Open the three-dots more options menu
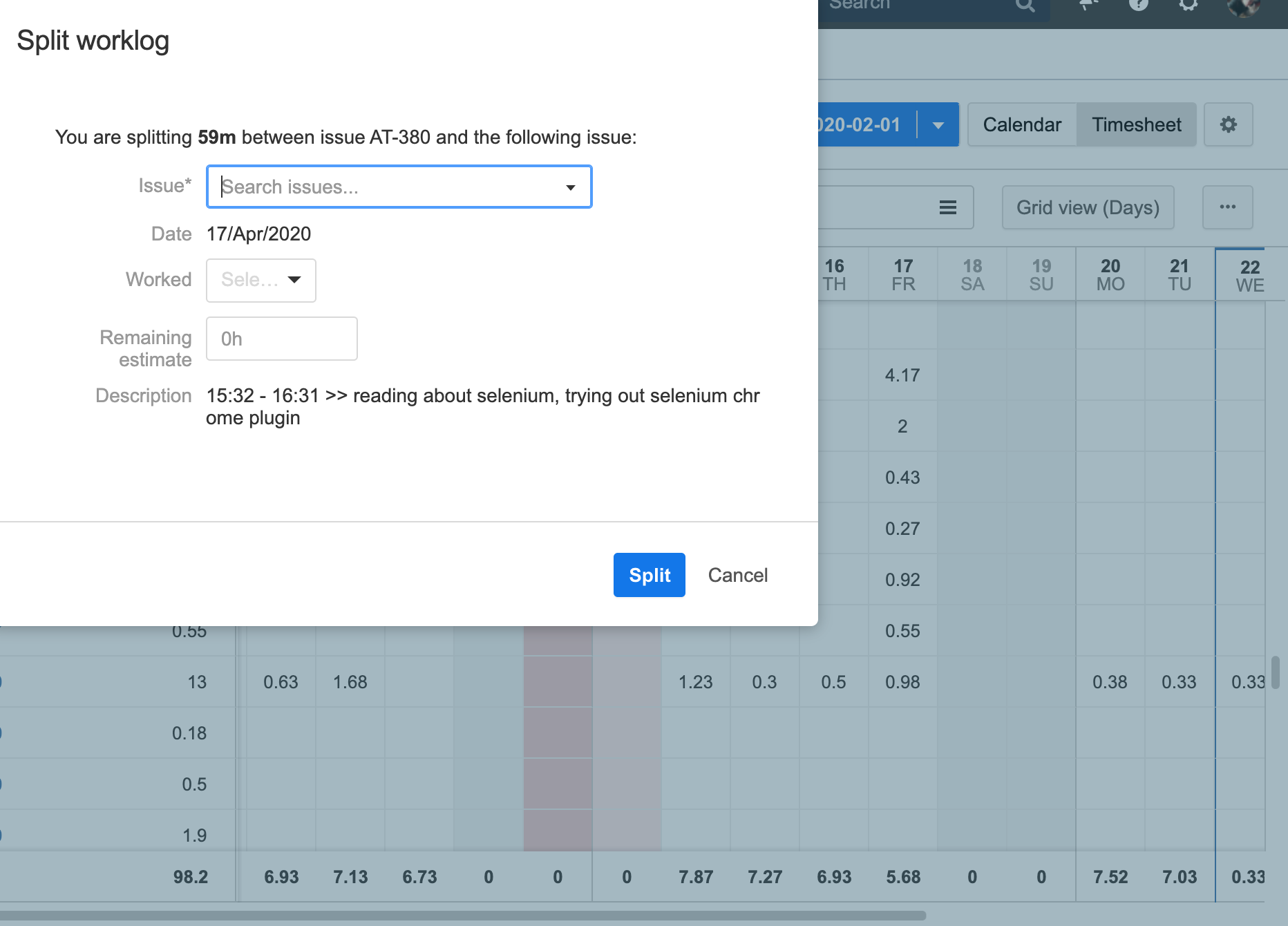1288x926 pixels. 1227,207
